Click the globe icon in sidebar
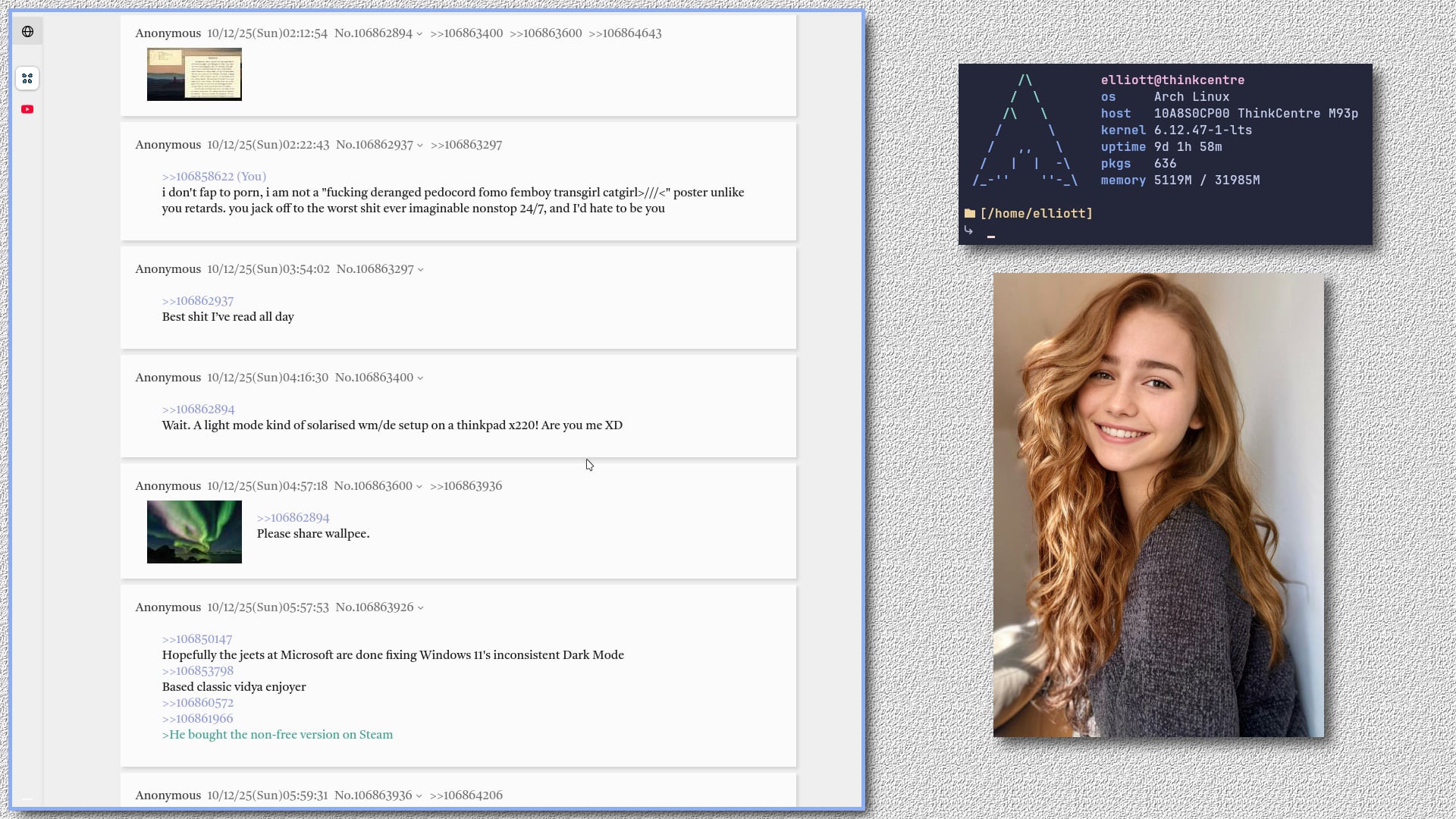The width and height of the screenshot is (1456, 819). (27, 32)
